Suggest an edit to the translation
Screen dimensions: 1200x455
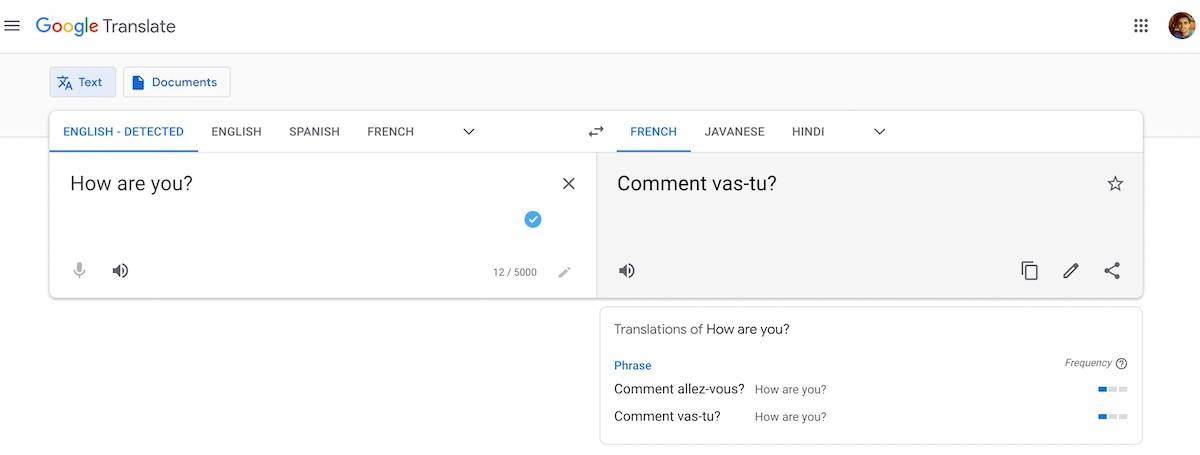point(1071,271)
